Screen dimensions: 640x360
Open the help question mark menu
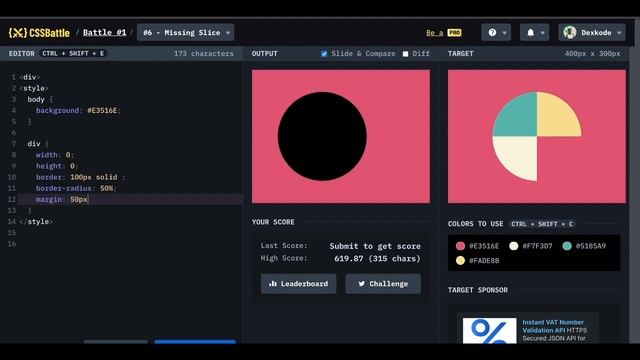point(492,33)
